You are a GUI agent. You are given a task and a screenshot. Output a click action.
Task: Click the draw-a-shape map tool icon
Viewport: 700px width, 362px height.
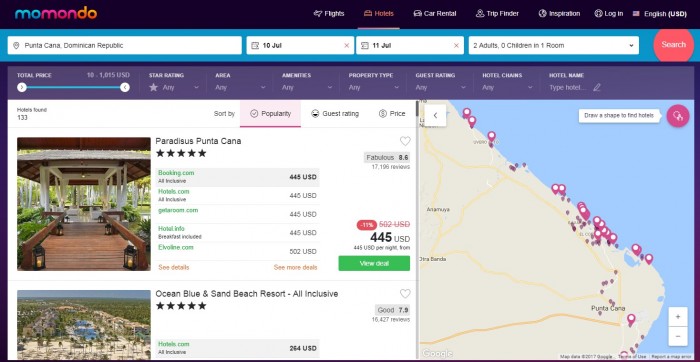pos(678,116)
